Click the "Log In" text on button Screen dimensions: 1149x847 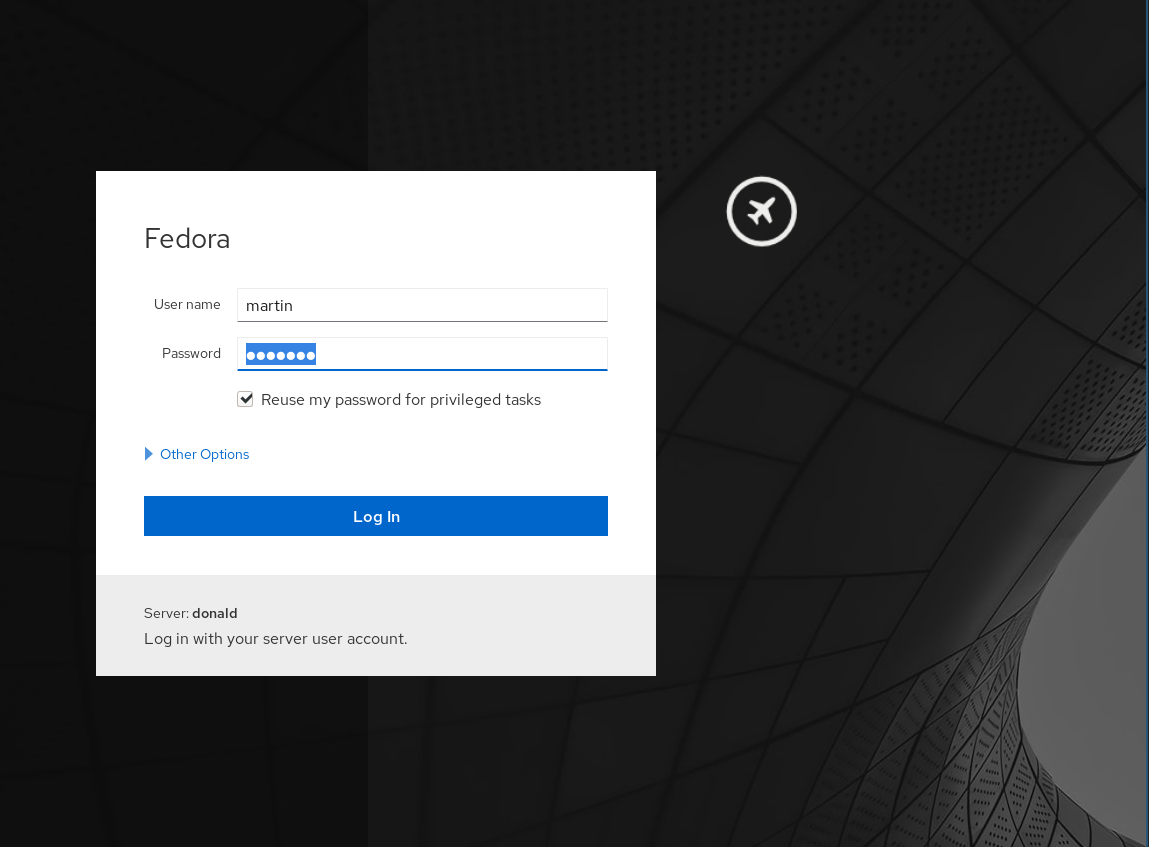376,516
